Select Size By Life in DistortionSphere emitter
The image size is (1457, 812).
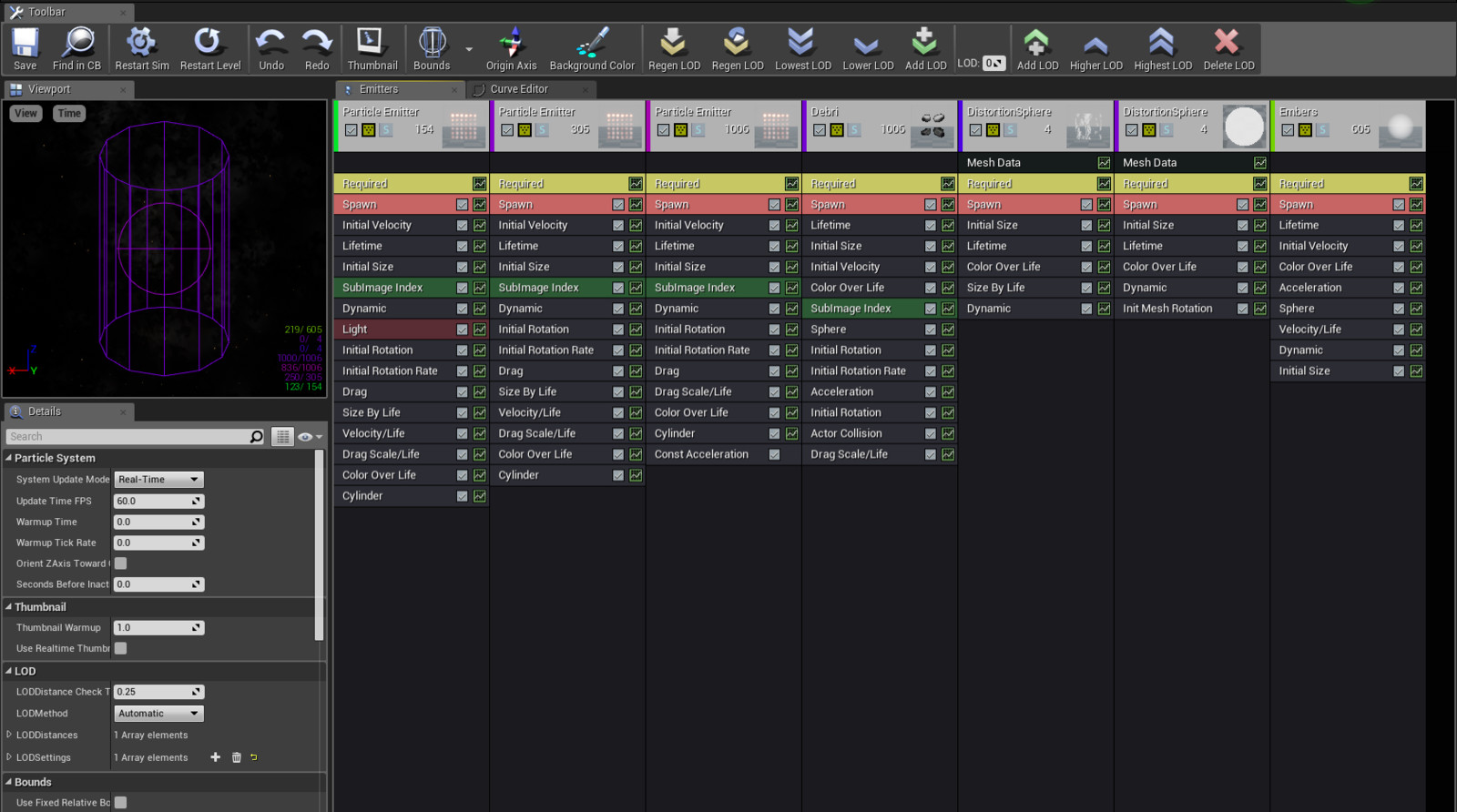[x=1035, y=288]
